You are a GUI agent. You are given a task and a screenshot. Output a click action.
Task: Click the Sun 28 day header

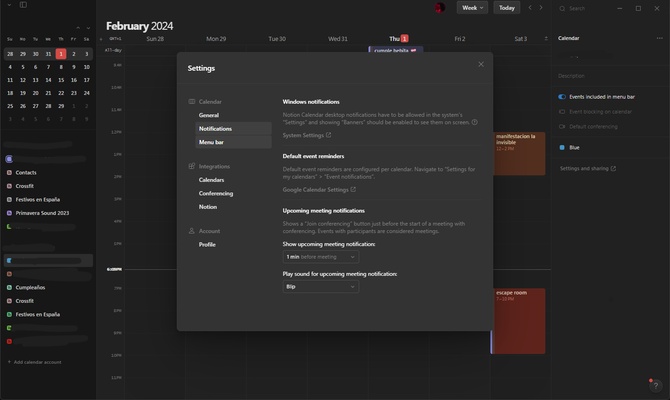(155, 38)
